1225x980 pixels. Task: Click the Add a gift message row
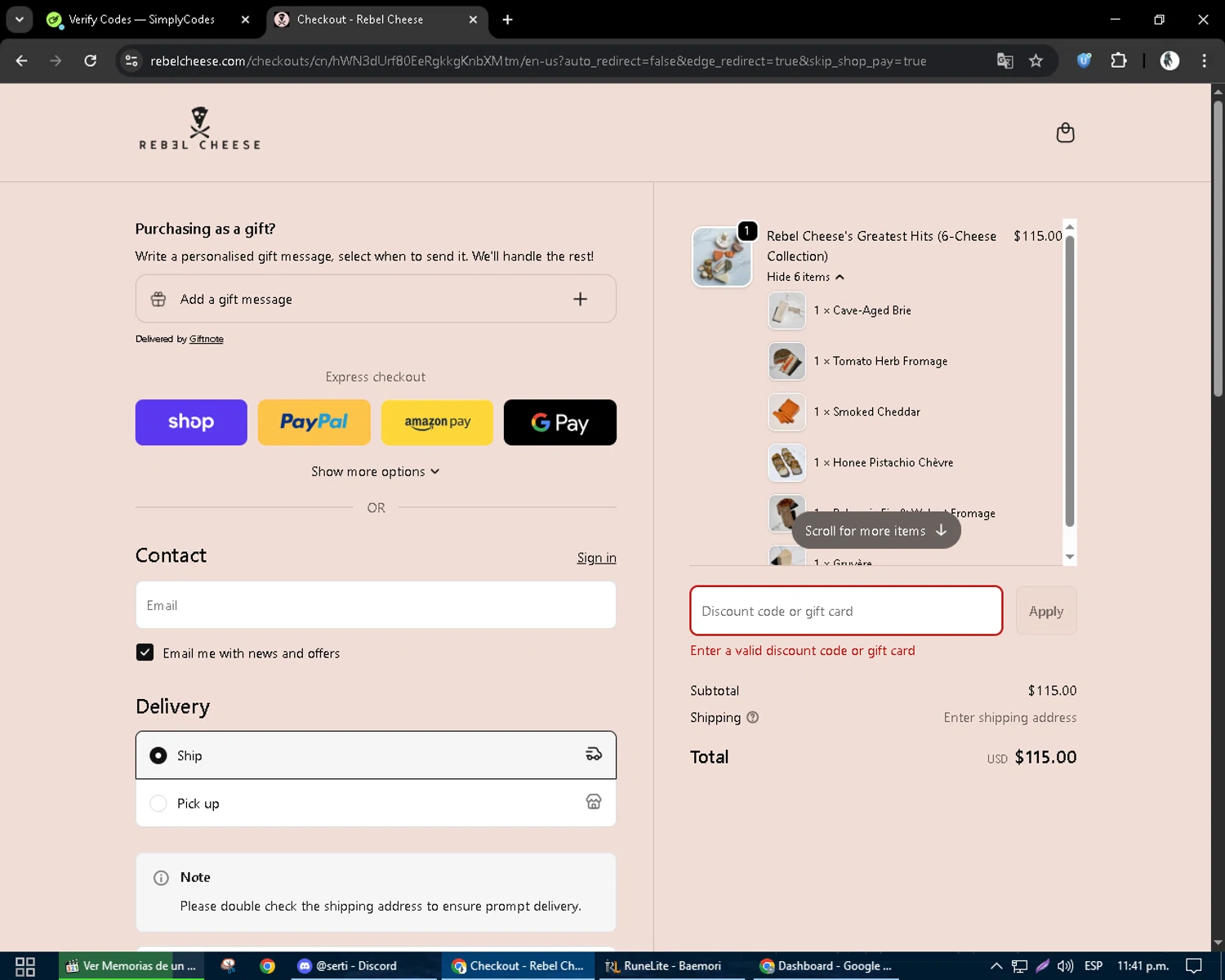[x=376, y=299]
